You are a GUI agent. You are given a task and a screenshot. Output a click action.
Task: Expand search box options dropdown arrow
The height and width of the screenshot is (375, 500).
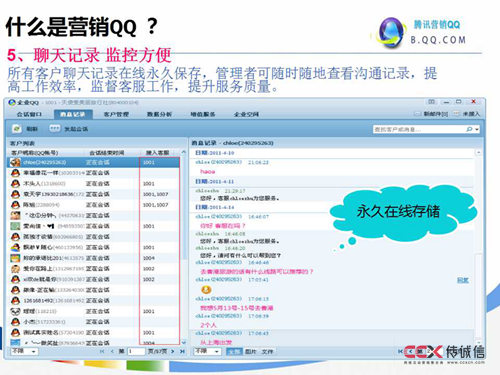point(477,129)
